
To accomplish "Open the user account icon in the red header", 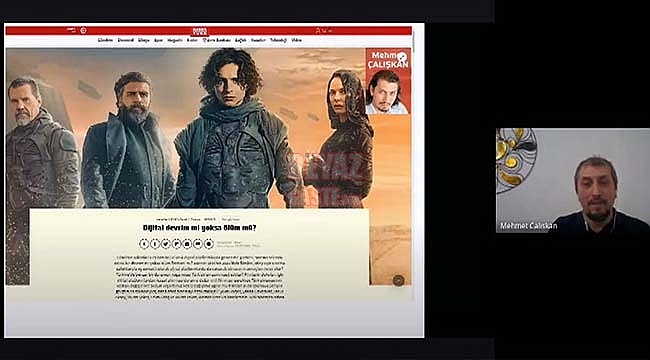I will (318, 30).
